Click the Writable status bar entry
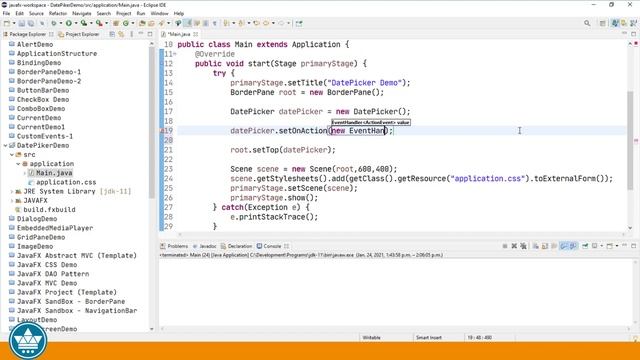640x360 pixels. [x=371, y=338]
